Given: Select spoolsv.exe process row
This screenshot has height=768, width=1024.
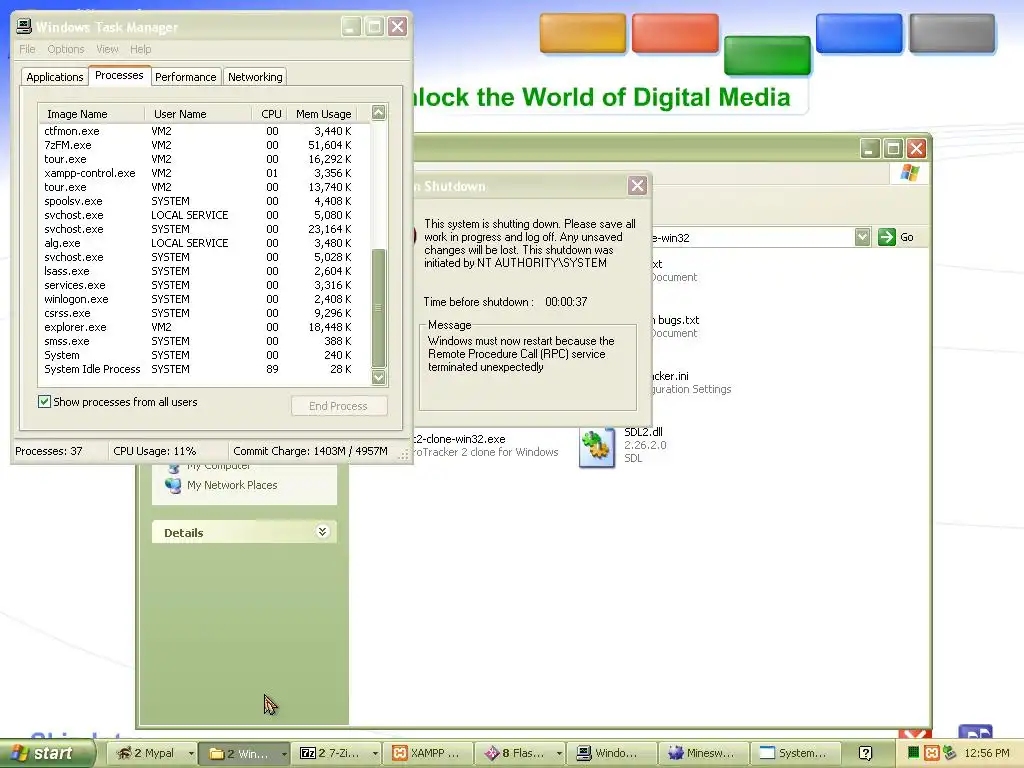Looking at the screenshot, I should pyautogui.click(x=198, y=201).
